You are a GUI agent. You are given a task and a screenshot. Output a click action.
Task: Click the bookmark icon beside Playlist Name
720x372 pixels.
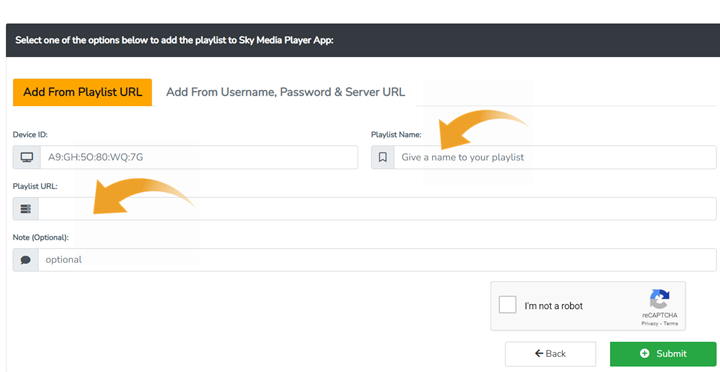(x=382, y=158)
